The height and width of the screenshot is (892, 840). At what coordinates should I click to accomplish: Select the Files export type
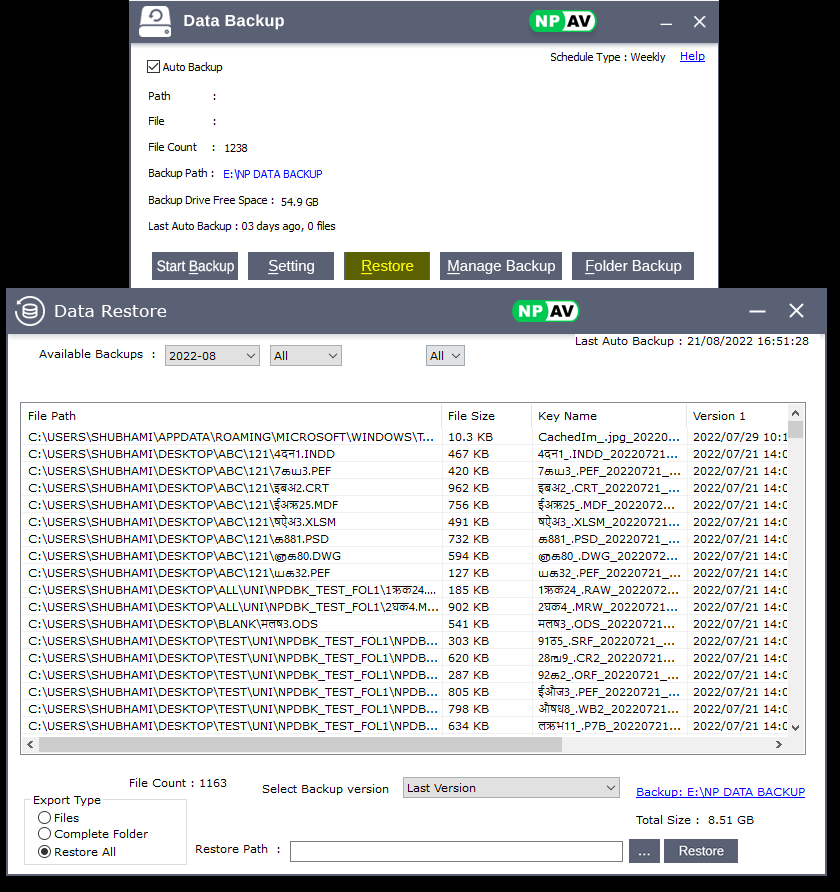coord(45,818)
